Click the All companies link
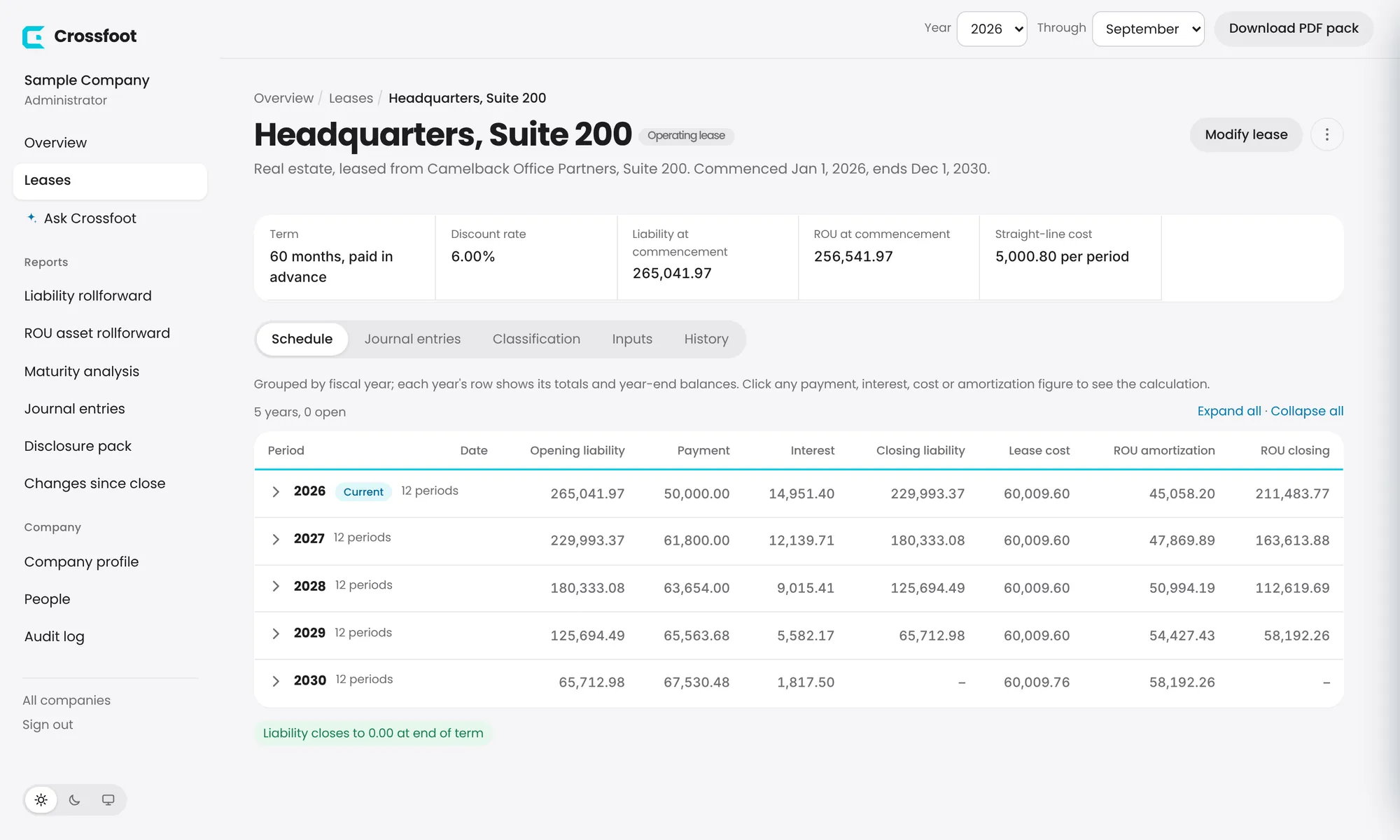This screenshot has width=1400, height=840. (x=66, y=701)
